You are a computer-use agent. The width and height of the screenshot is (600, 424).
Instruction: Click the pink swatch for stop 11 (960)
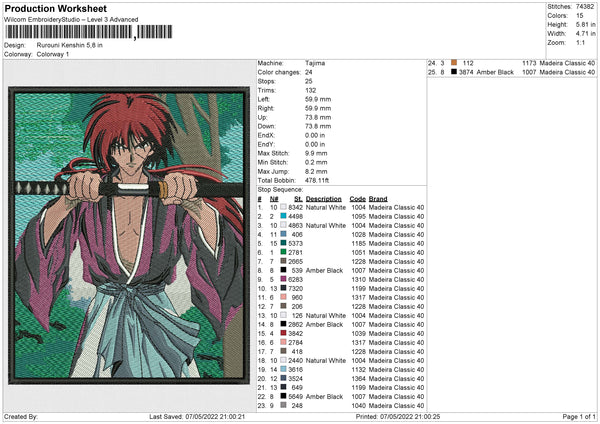[283, 297]
